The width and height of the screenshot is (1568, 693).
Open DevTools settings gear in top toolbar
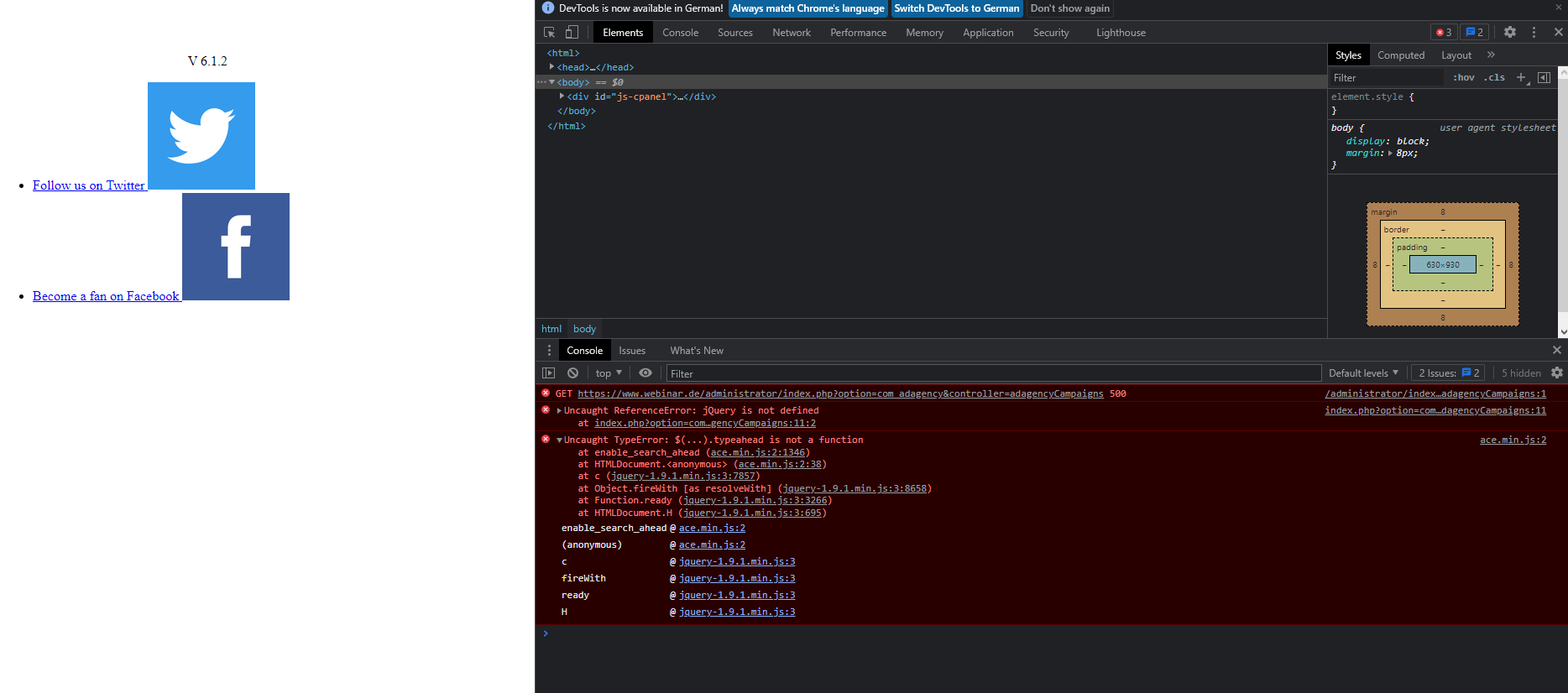pyautogui.click(x=1510, y=32)
